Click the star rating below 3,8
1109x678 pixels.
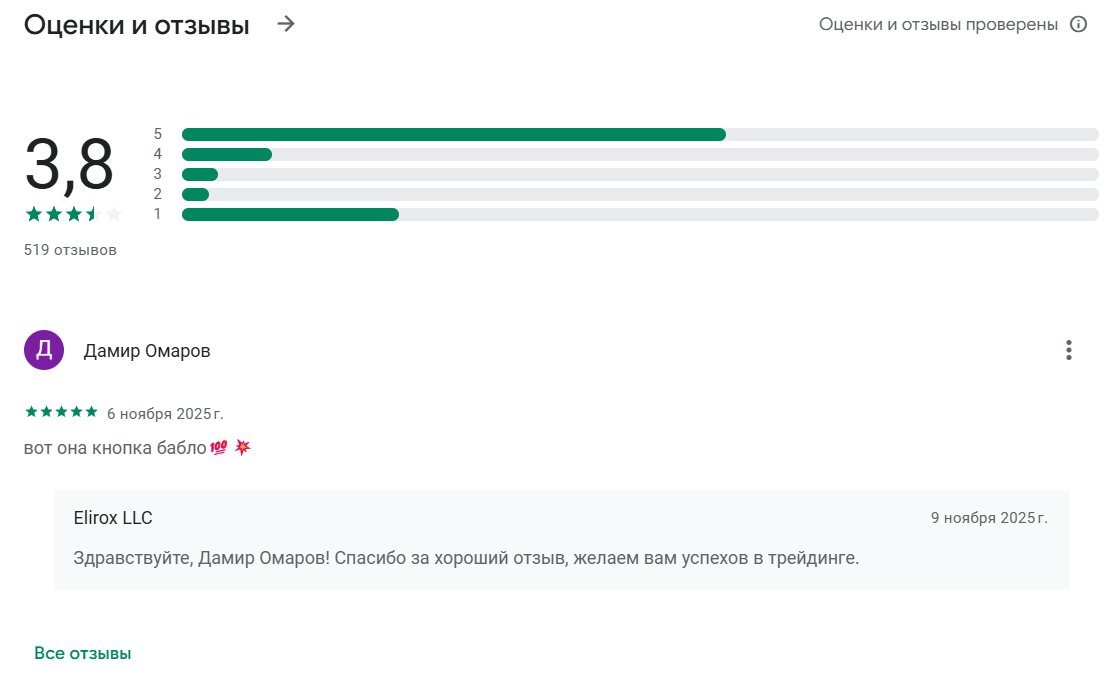click(x=72, y=214)
